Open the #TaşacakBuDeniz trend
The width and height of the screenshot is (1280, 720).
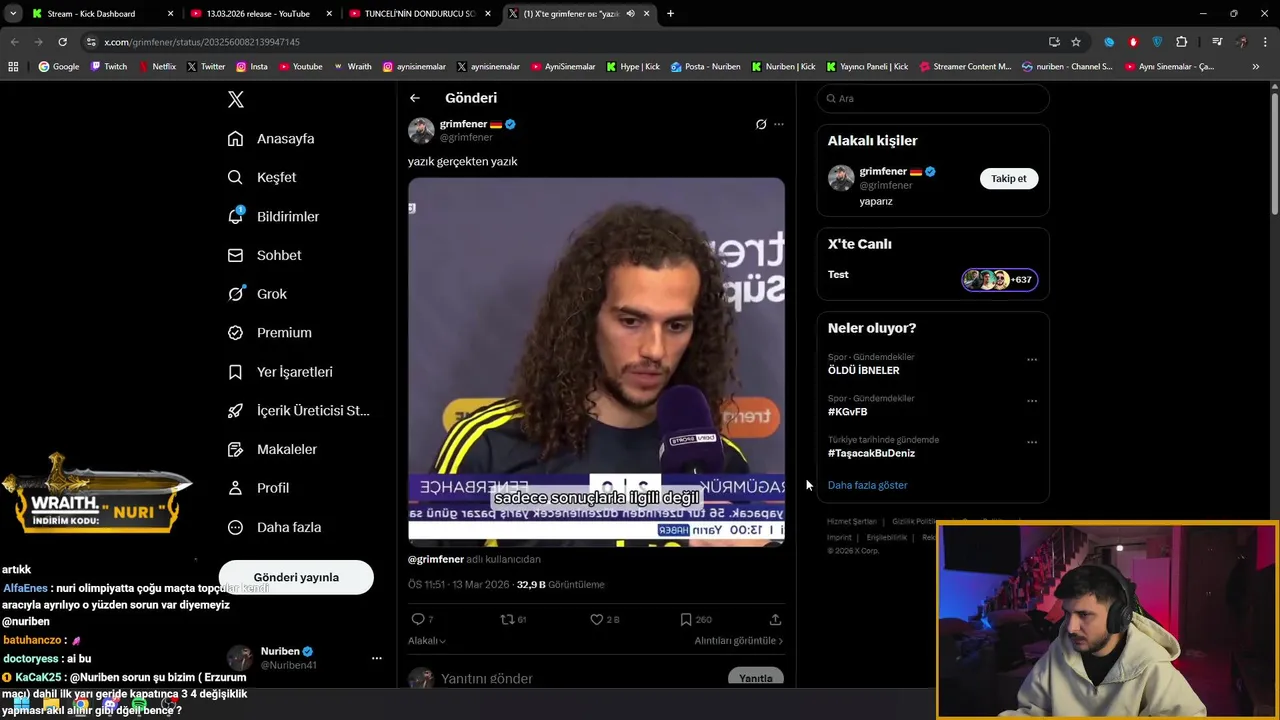(x=871, y=453)
